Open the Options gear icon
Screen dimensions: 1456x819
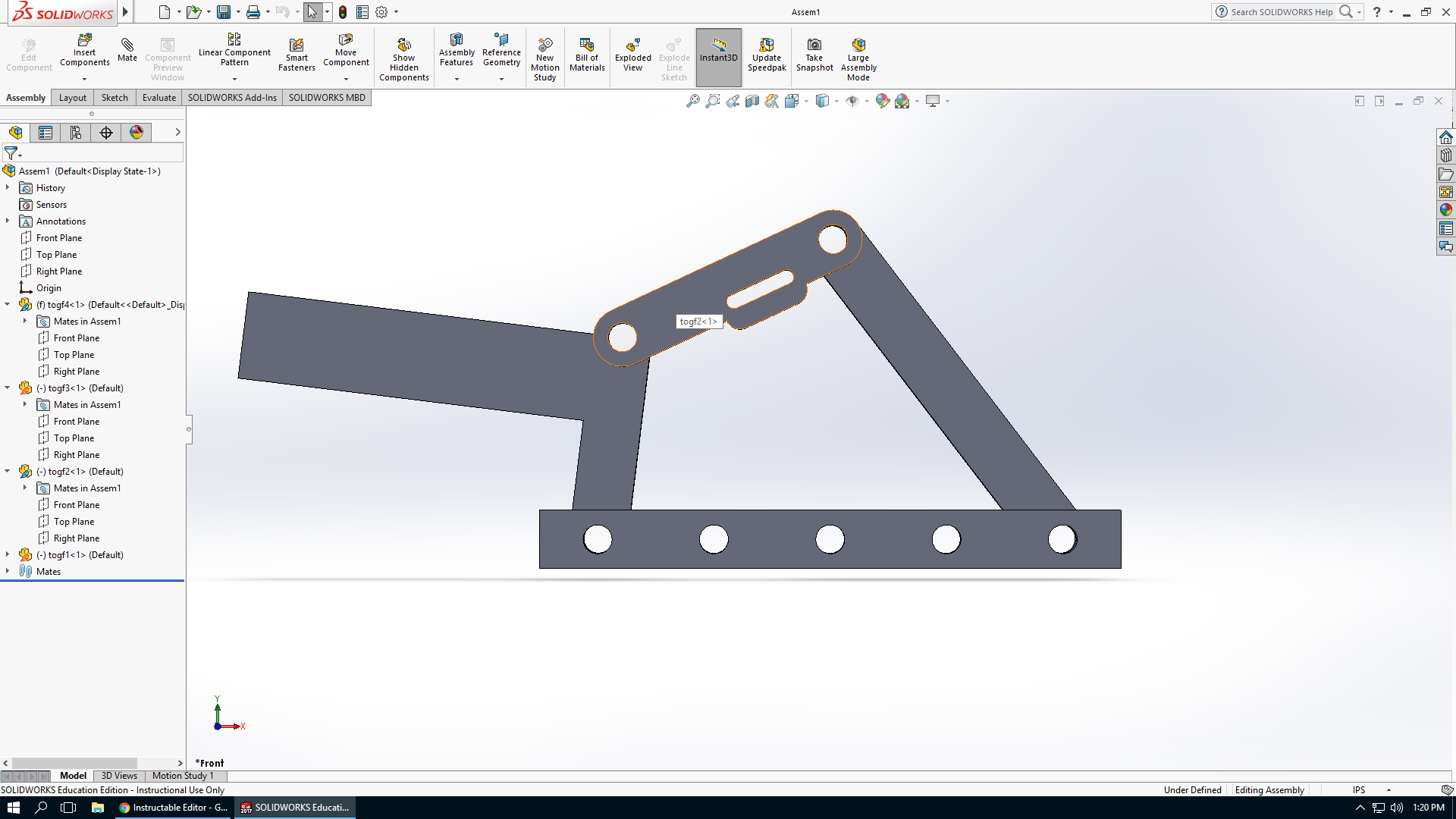(381, 12)
